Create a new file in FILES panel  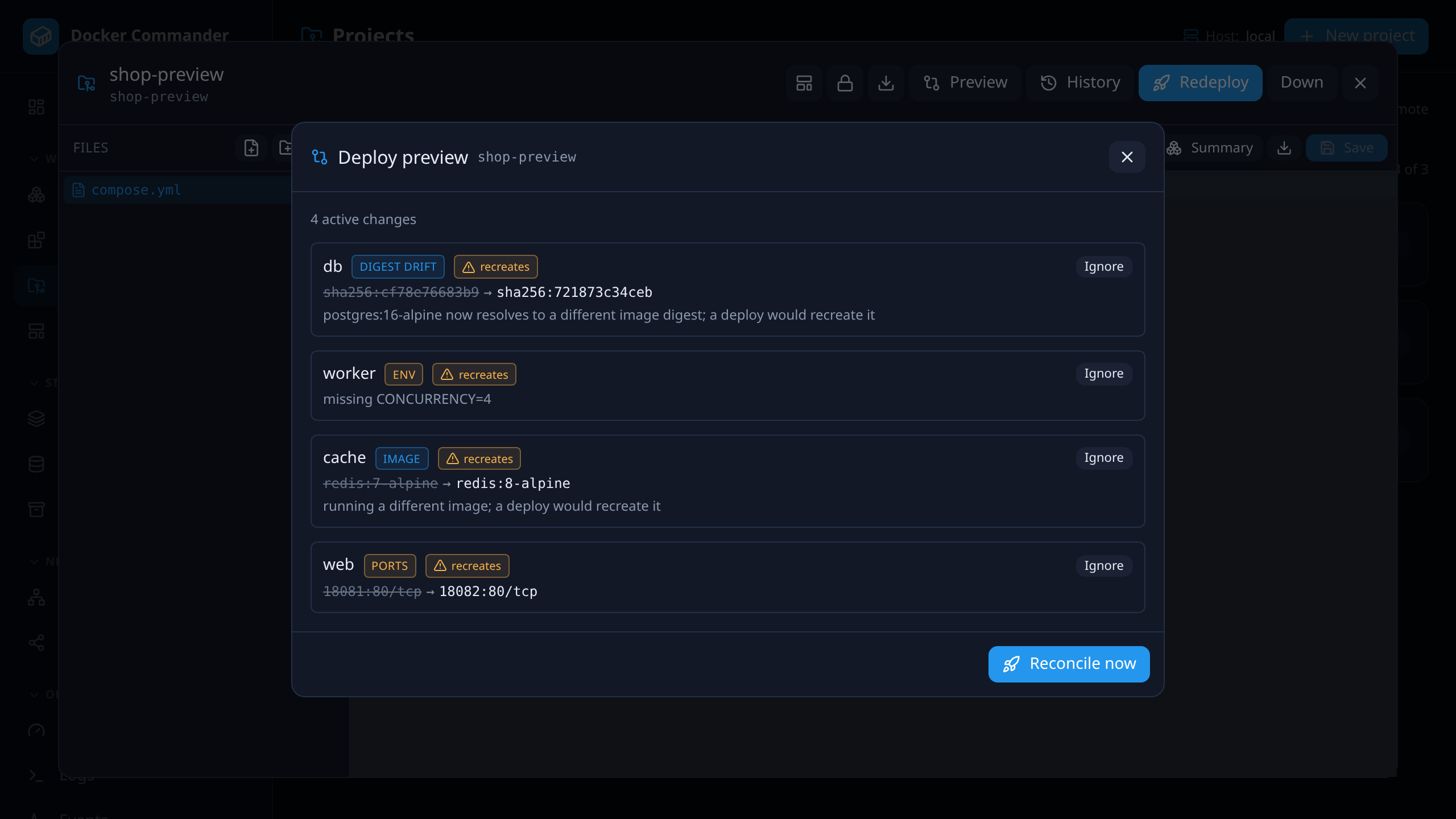point(251,148)
